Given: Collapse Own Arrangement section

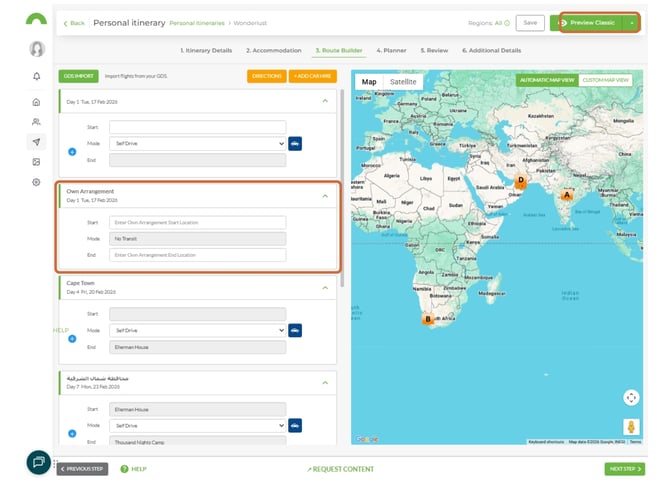Looking at the screenshot, I should (x=325, y=196).
